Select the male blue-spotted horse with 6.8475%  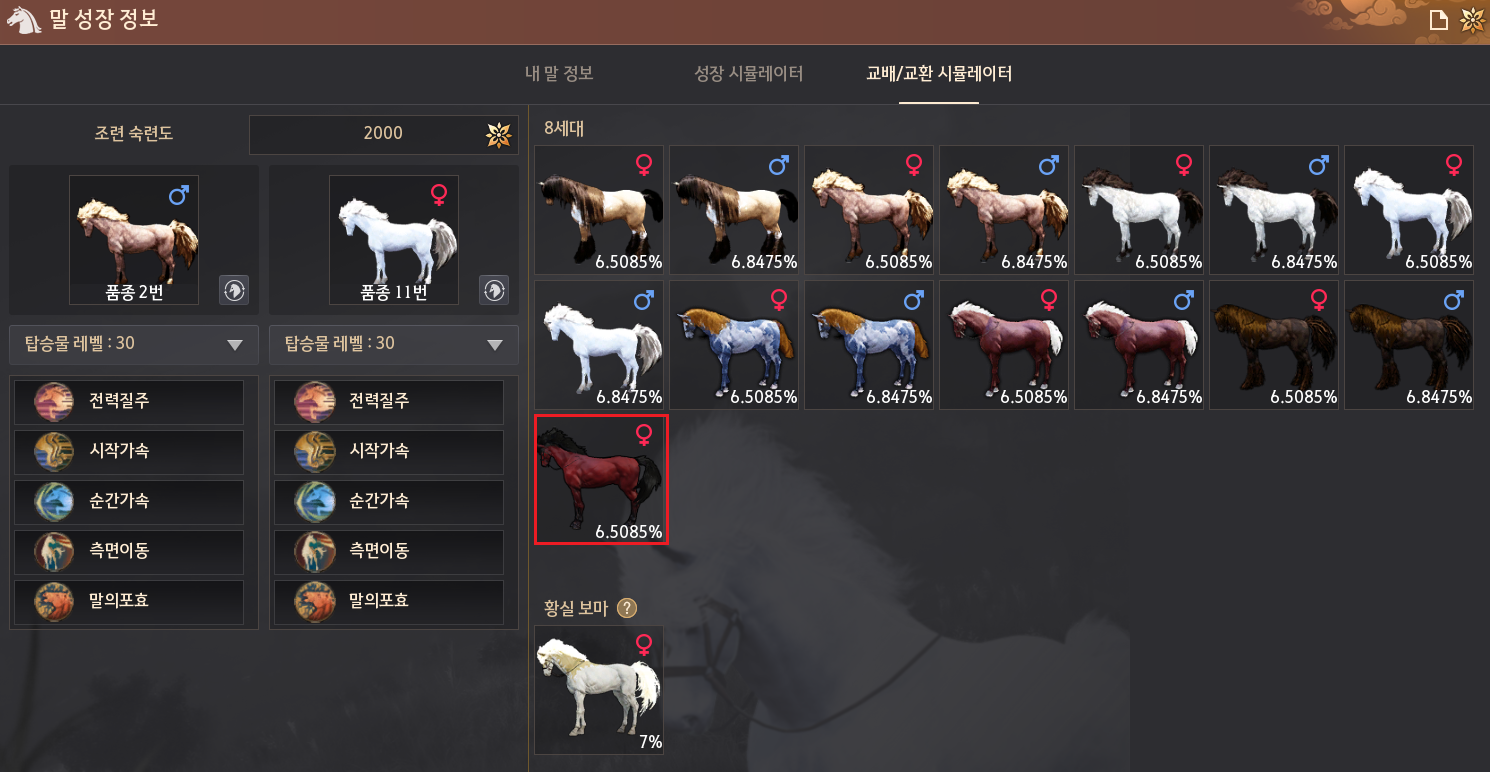[x=869, y=345]
